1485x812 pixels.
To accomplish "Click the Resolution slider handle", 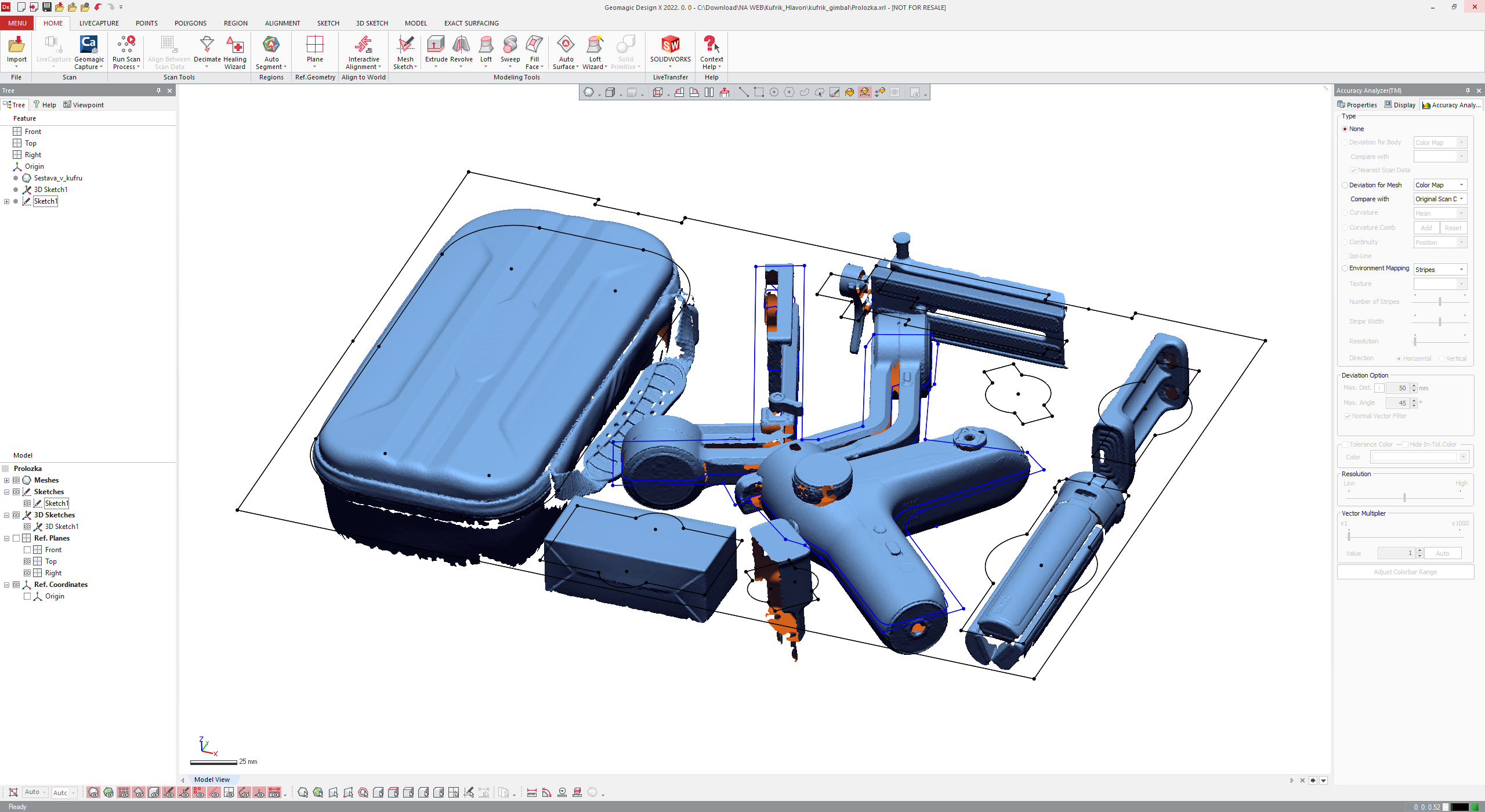I will point(1404,498).
